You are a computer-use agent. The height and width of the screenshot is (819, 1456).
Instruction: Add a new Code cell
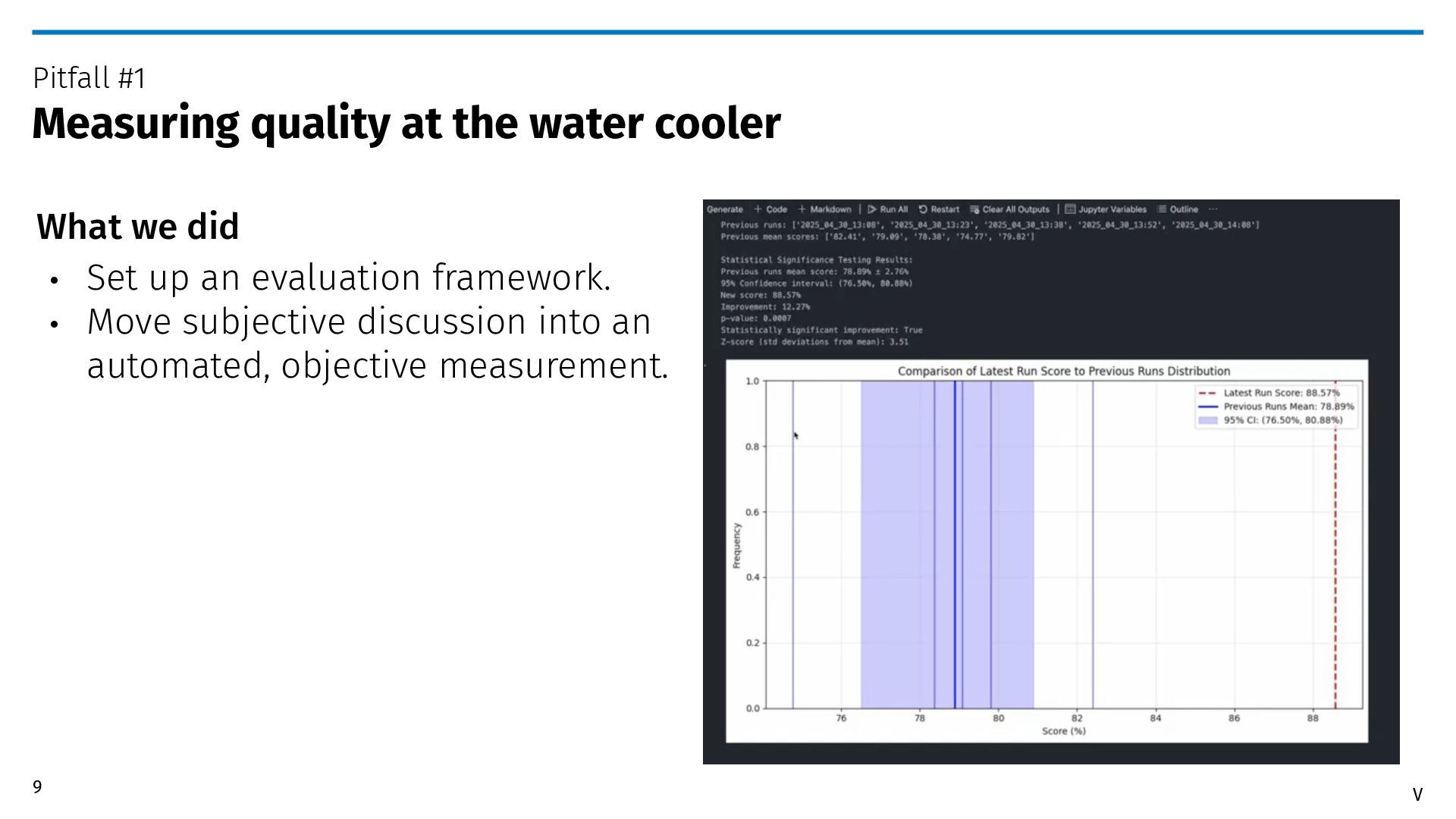click(x=771, y=209)
